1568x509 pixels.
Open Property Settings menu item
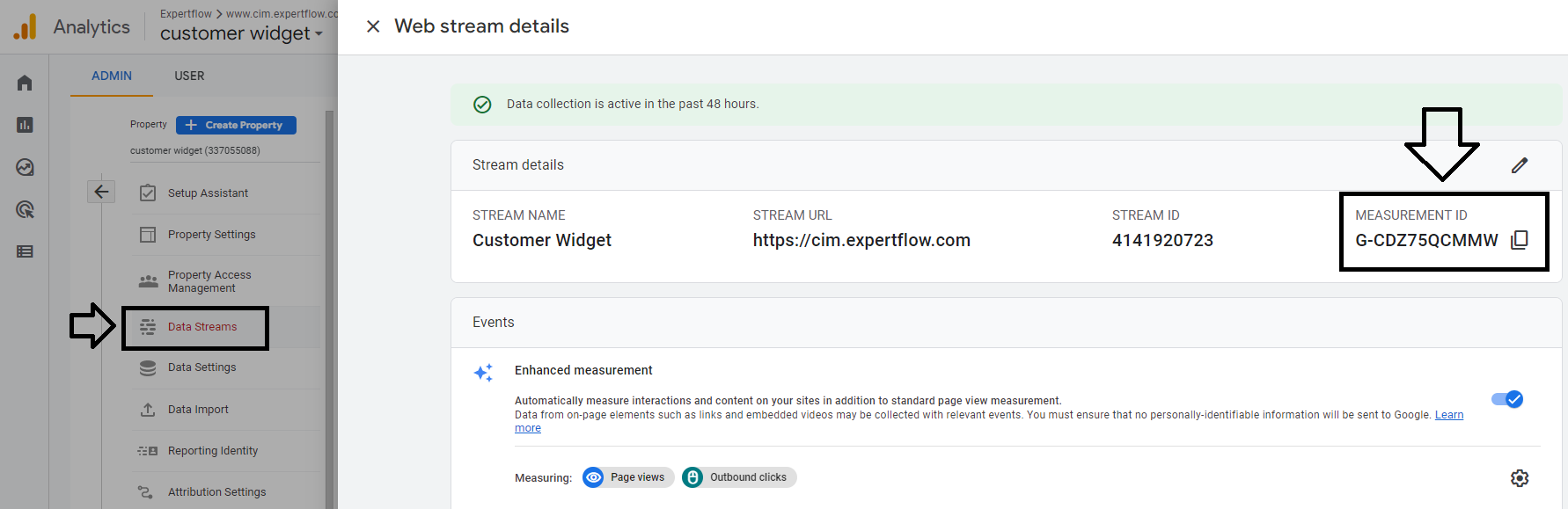point(211,235)
